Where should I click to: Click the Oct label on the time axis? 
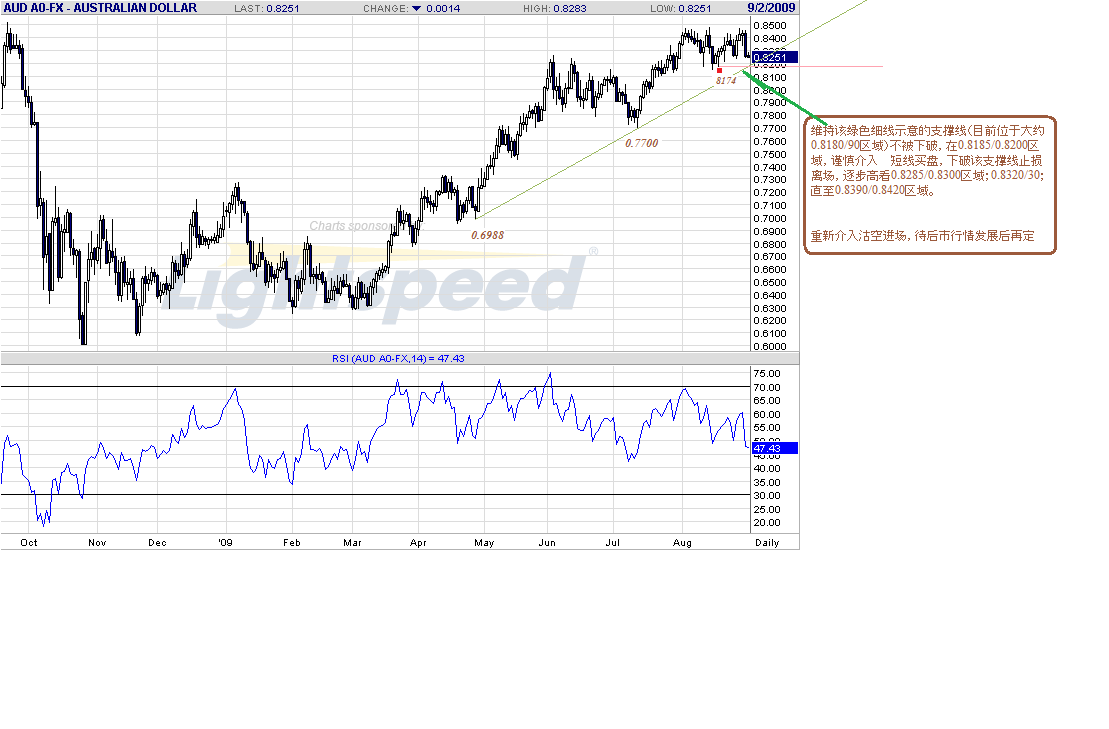point(29,542)
